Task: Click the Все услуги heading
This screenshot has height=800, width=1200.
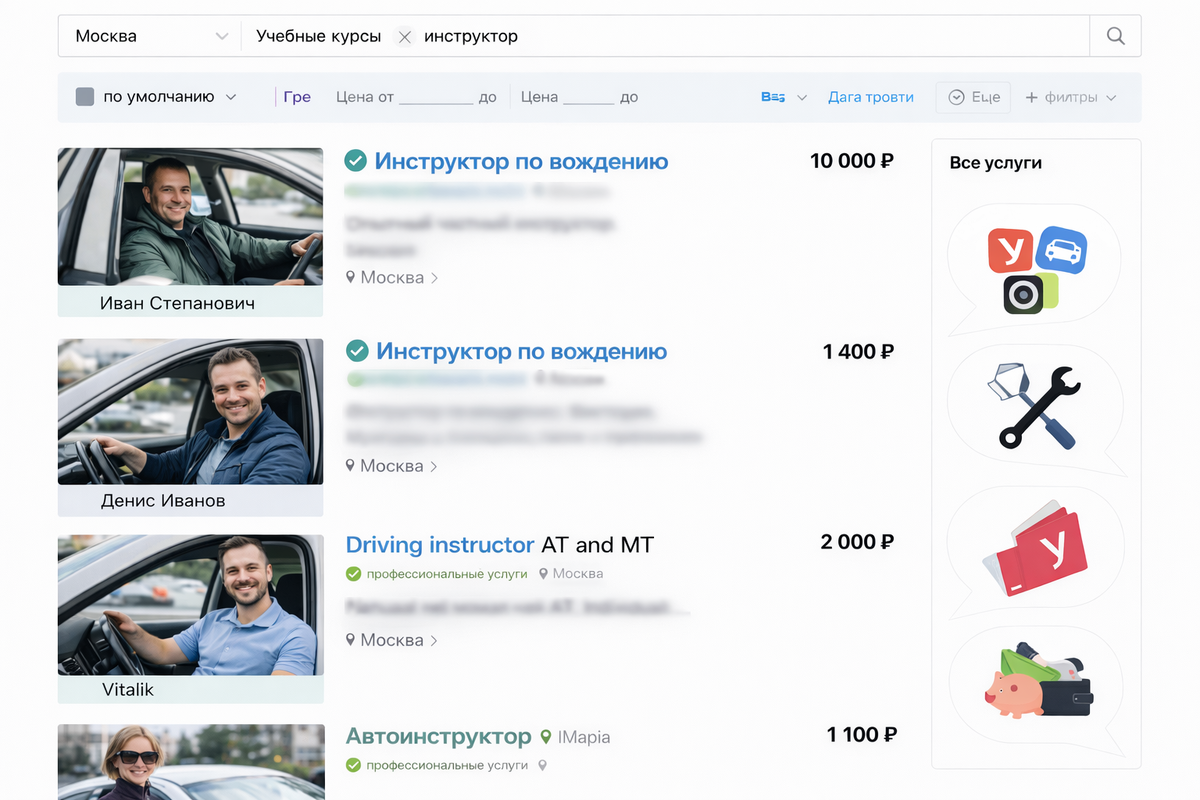Action: 996,163
